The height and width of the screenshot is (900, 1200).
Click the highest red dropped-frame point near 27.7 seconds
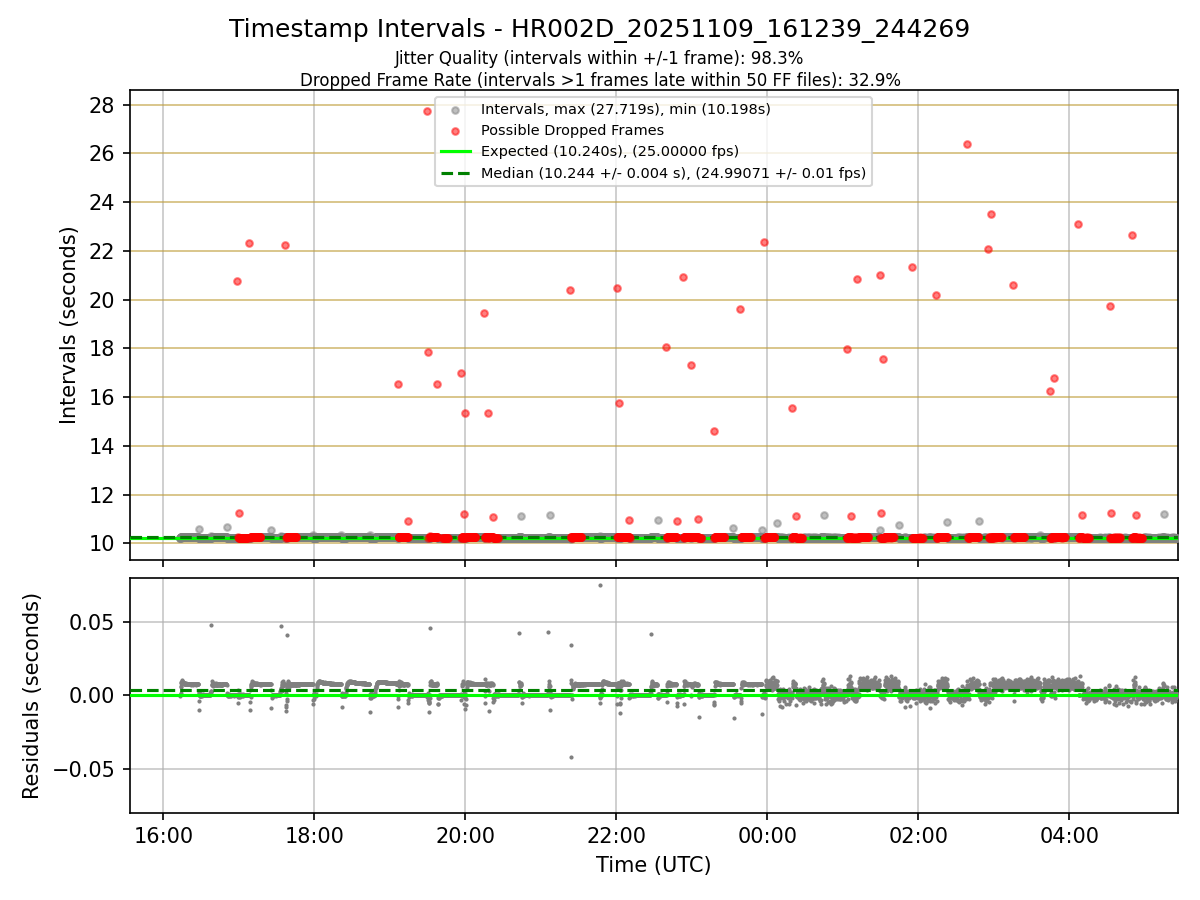pyautogui.click(x=427, y=111)
